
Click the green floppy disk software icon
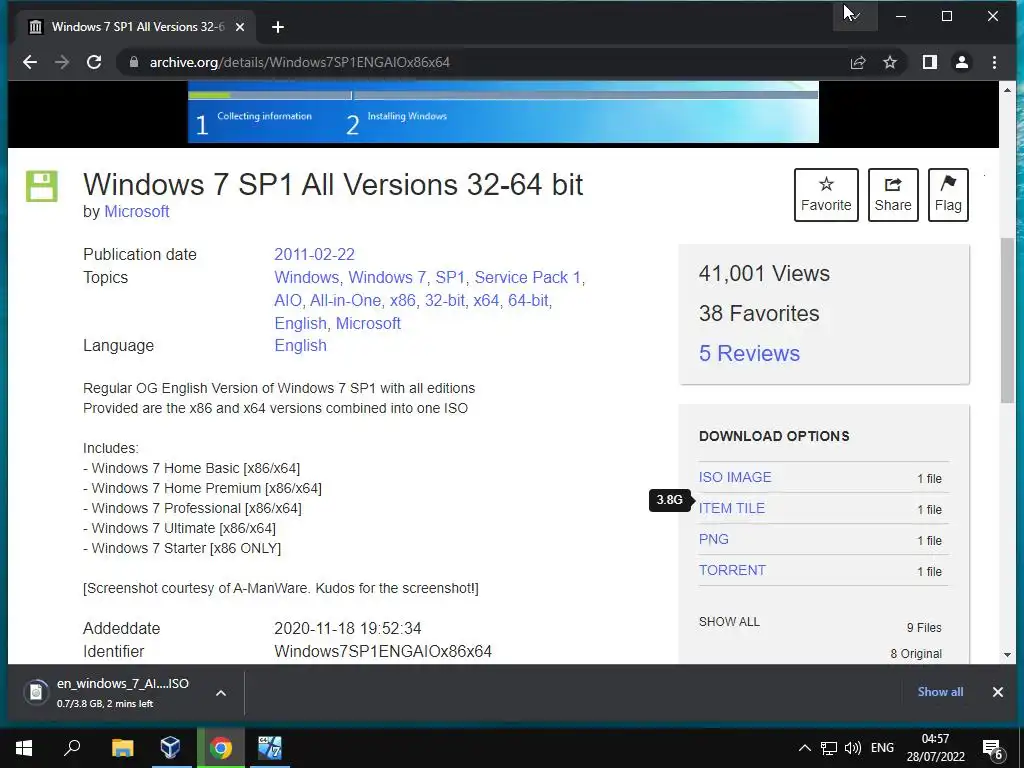pos(42,186)
